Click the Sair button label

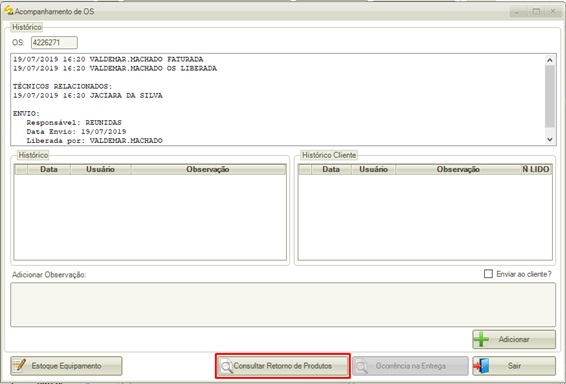coord(514,366)
